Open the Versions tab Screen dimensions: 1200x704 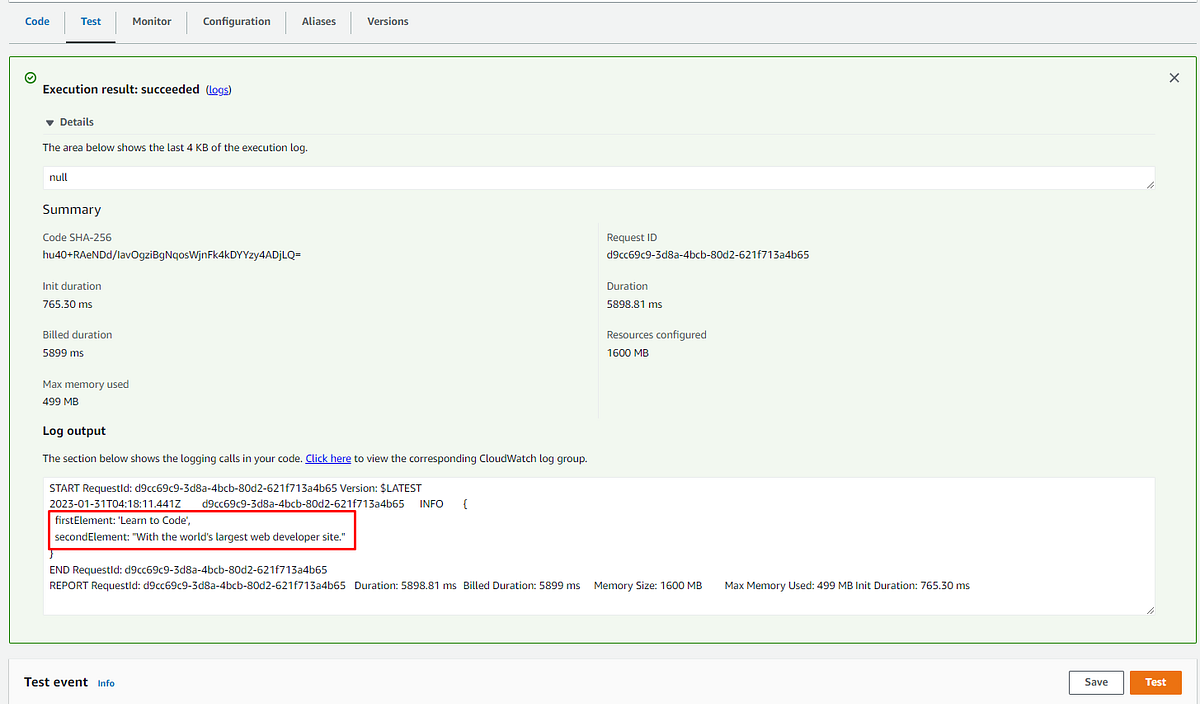(x=387, y=21)
